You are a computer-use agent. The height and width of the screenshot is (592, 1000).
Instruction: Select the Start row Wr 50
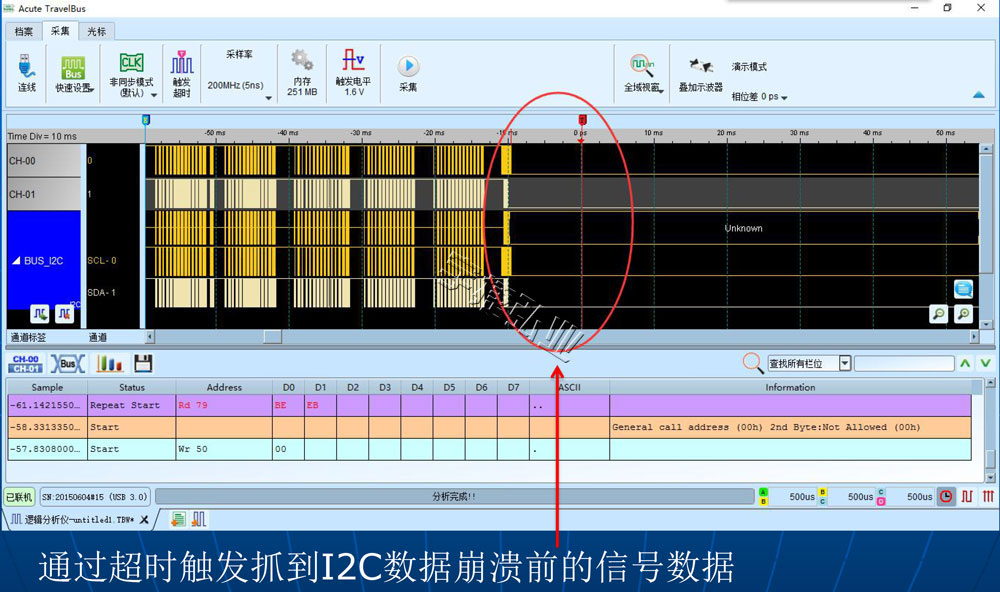[x=489, y=449]
